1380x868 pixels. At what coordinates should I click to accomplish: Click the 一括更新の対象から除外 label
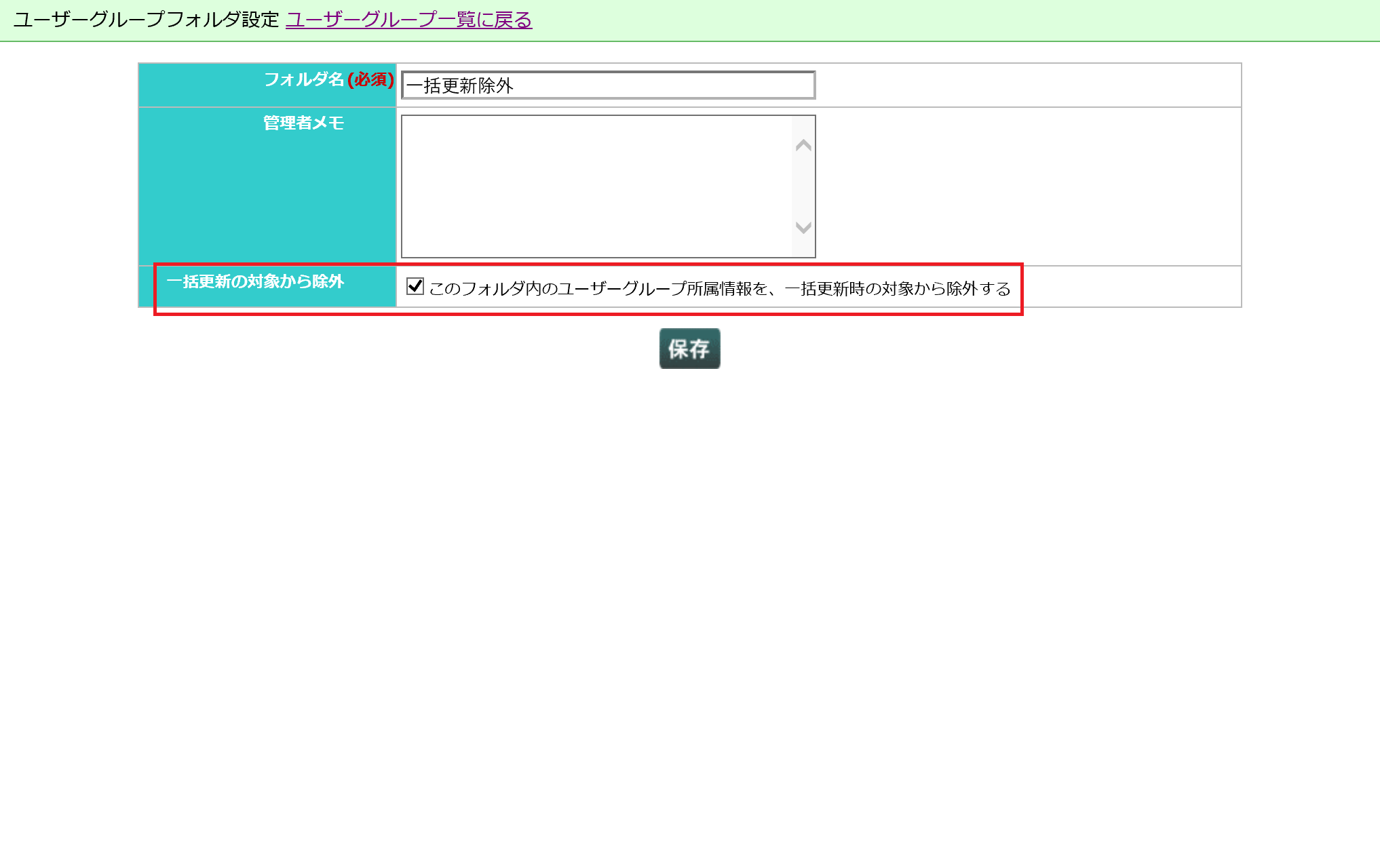pyautogui.click(x=255, y=281)
